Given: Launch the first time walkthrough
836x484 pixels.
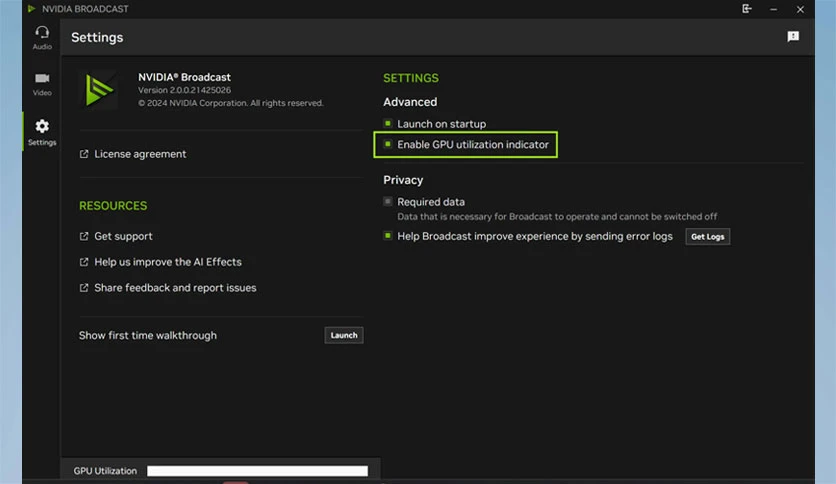Looking at the screenshot, I should coord(344,335).
